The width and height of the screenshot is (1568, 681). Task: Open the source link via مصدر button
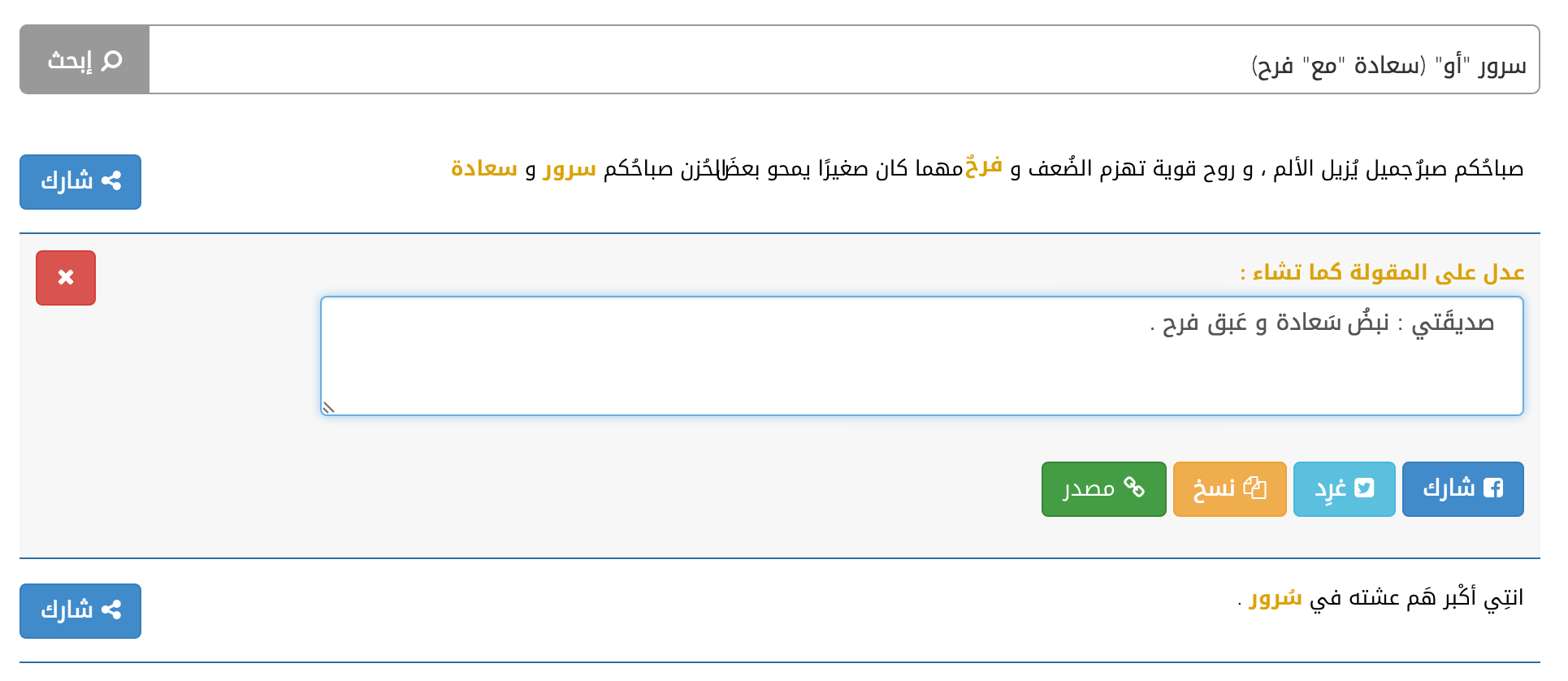(1103, 489)
